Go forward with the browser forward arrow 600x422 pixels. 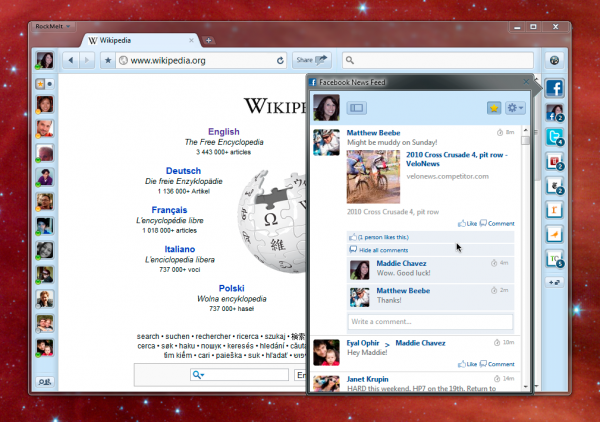point(87,60)
